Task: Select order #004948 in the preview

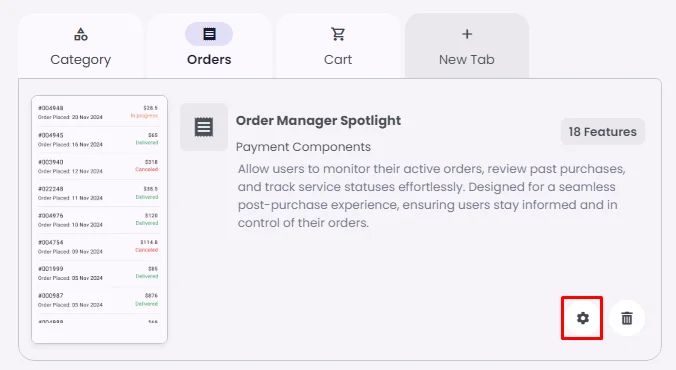Action: (98, 112)
